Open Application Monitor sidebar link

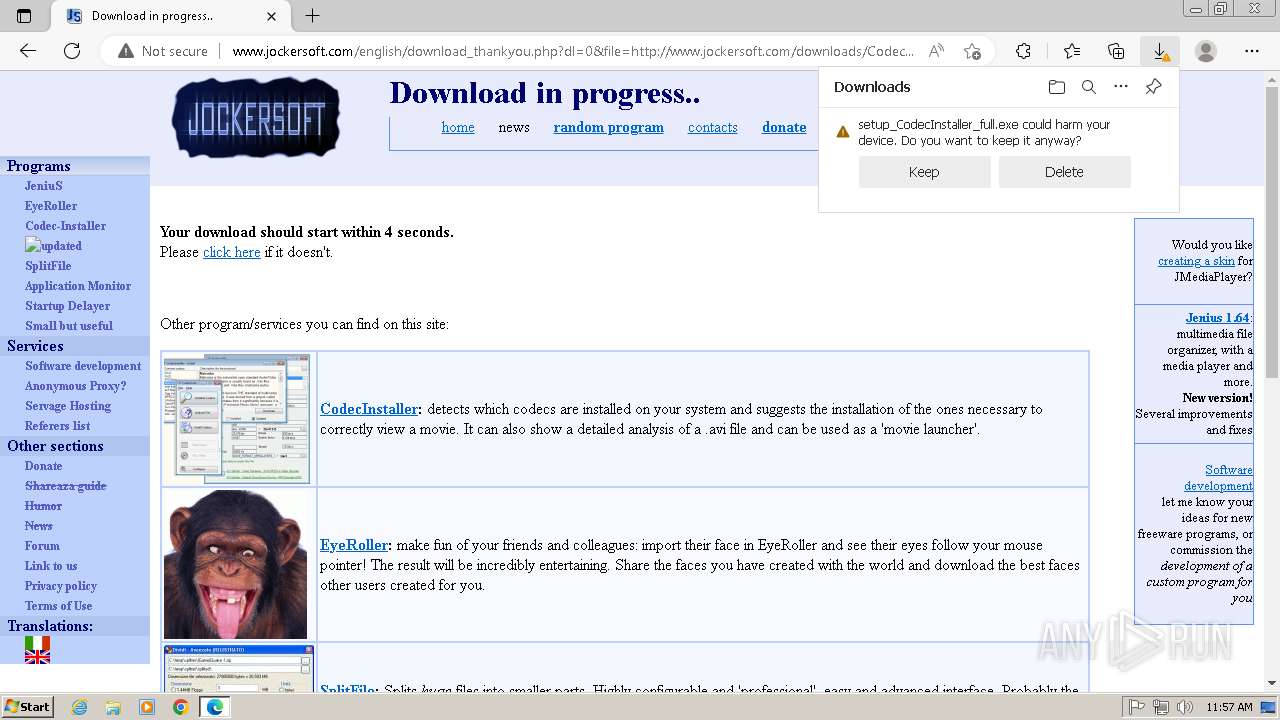pyautogui.click(x=78, y=286)
